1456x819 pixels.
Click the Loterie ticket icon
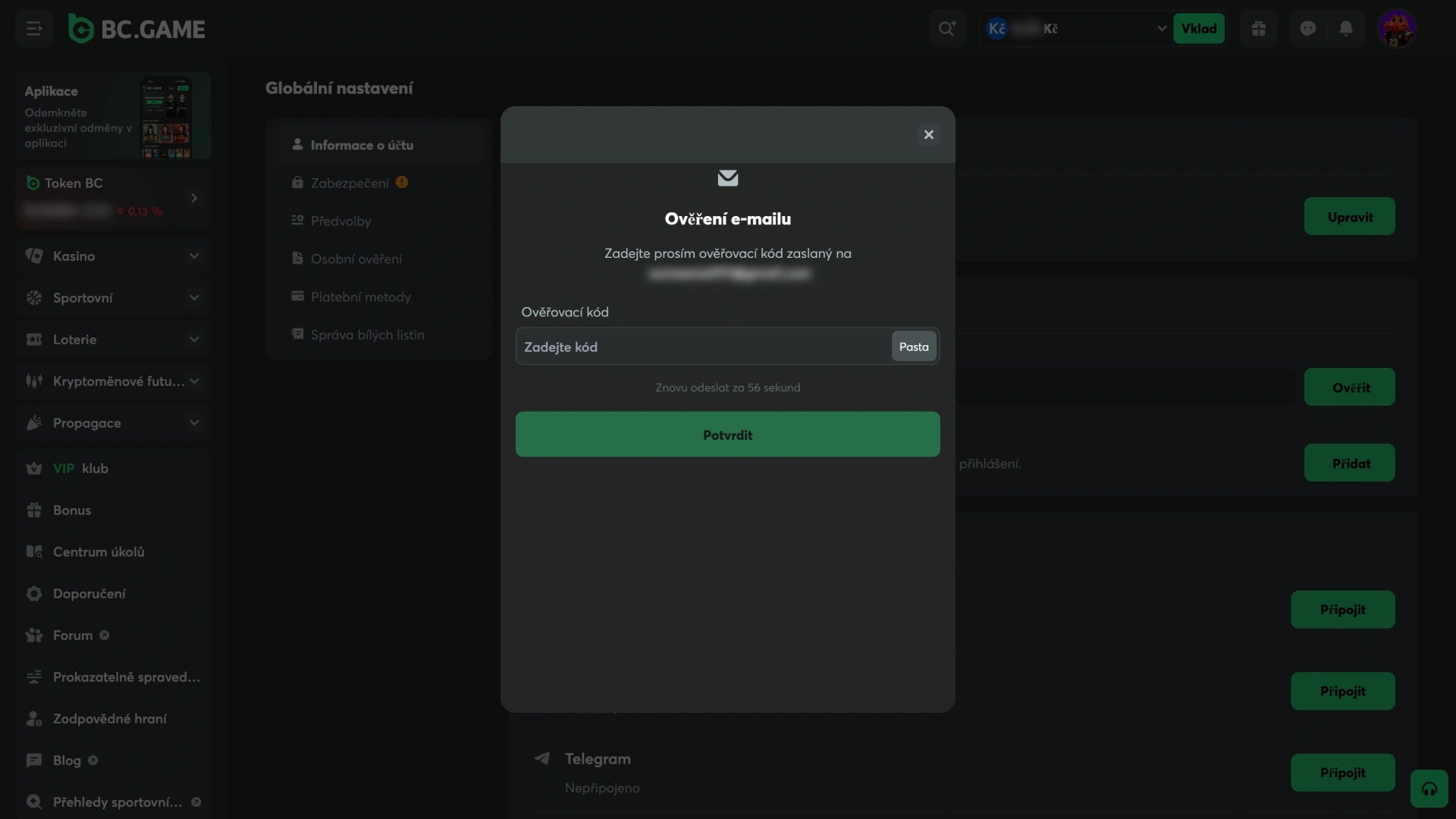pos(34,339)
